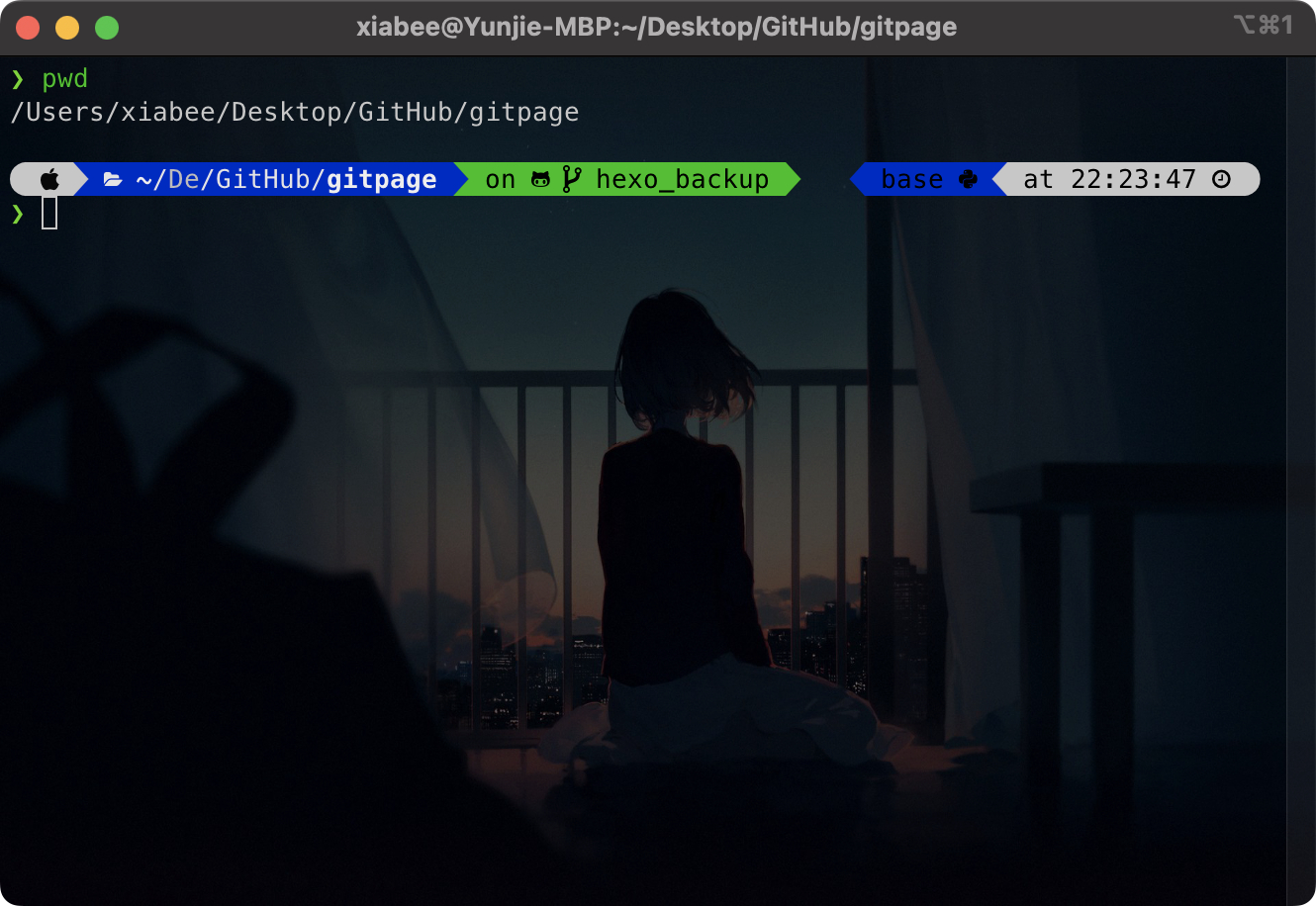Screen dimensions: 1316x906
Task: Click the Python icon next to base
Action: tap(969, 179)
